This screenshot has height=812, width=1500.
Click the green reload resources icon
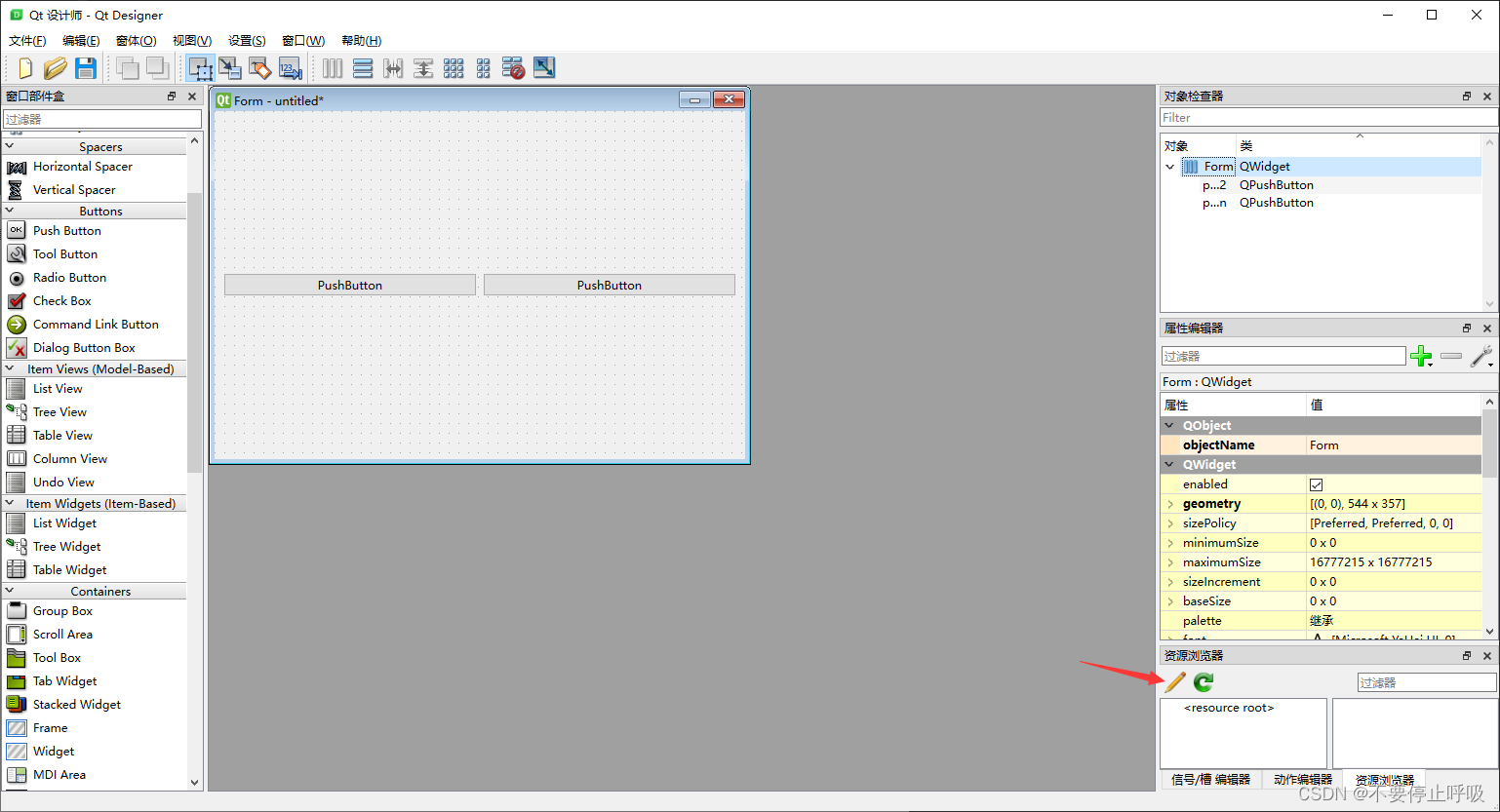[x=1203, y=681]
